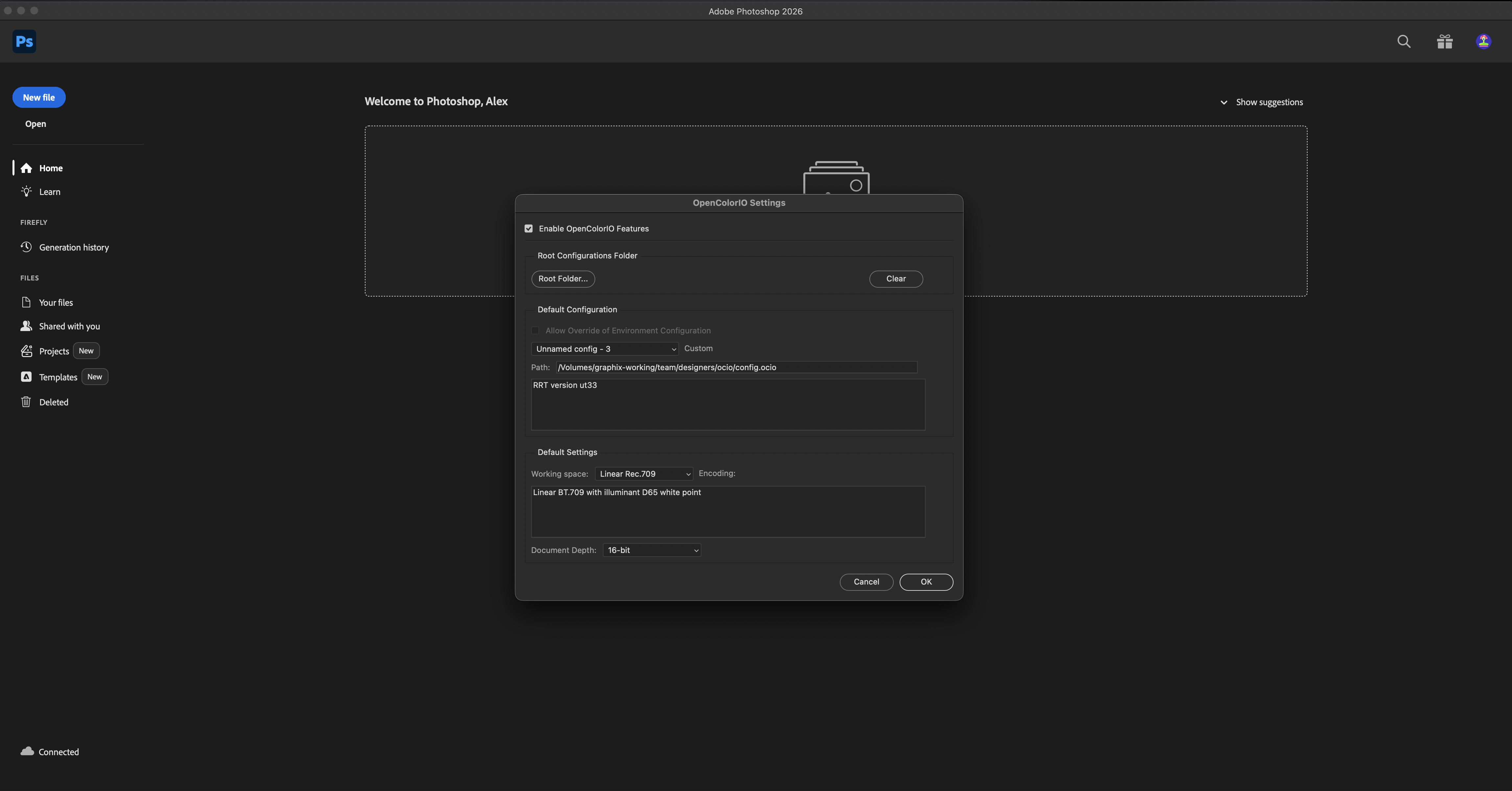Click the Welcome to Photoshop, Alex heading
The image size is (1512, 791).
click(436, 101)
